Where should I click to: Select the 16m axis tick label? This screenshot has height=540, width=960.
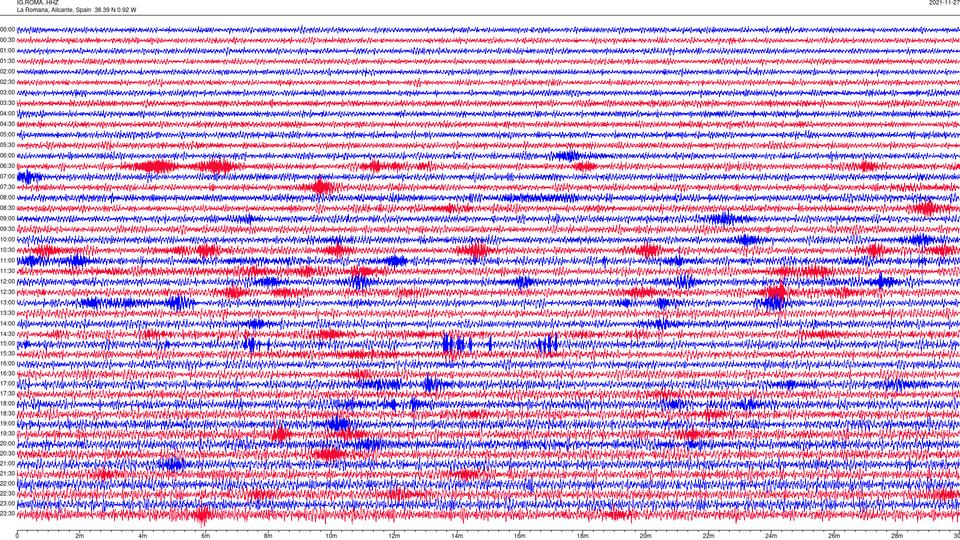(519, 536)
